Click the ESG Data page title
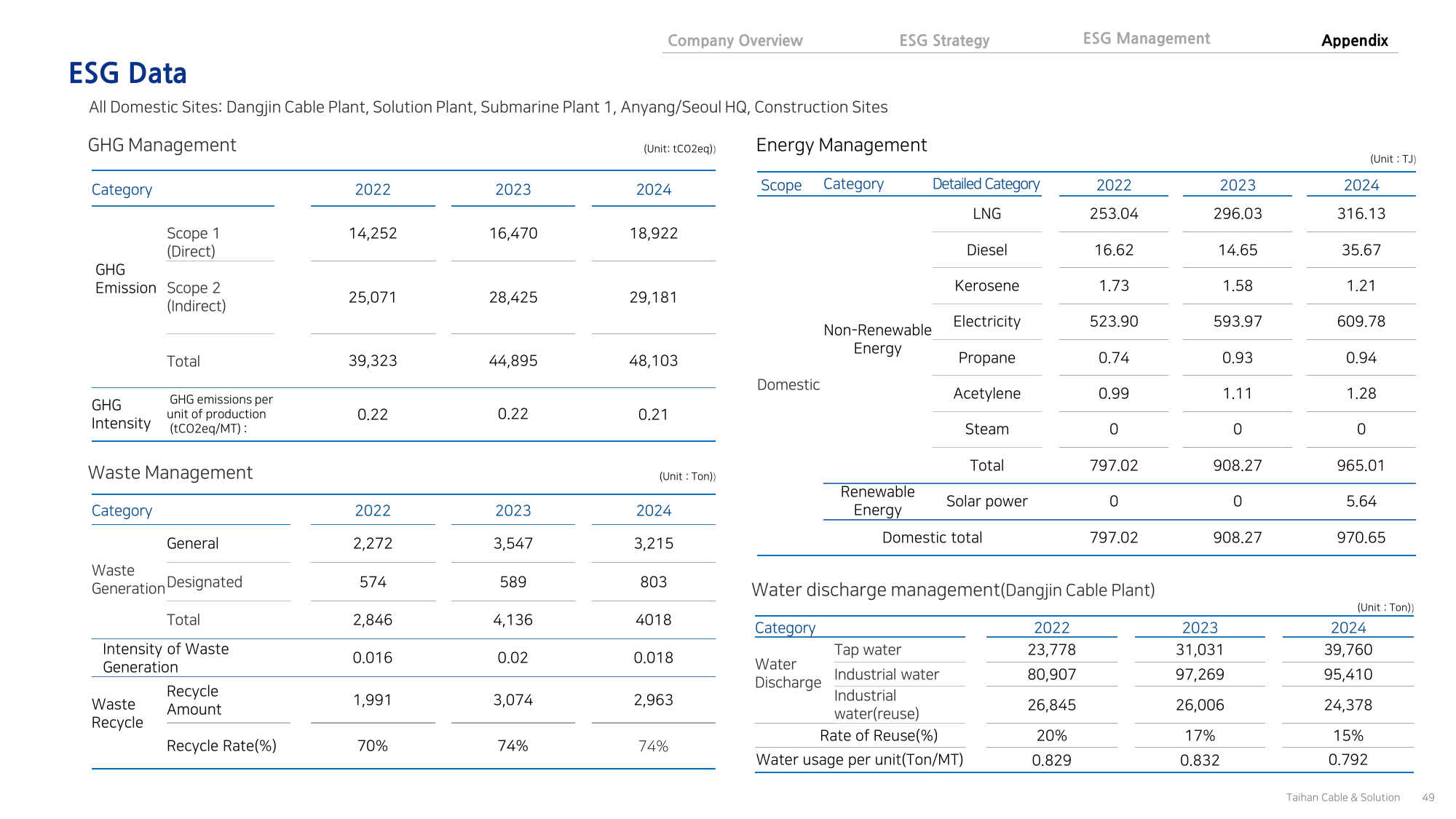 127,74
